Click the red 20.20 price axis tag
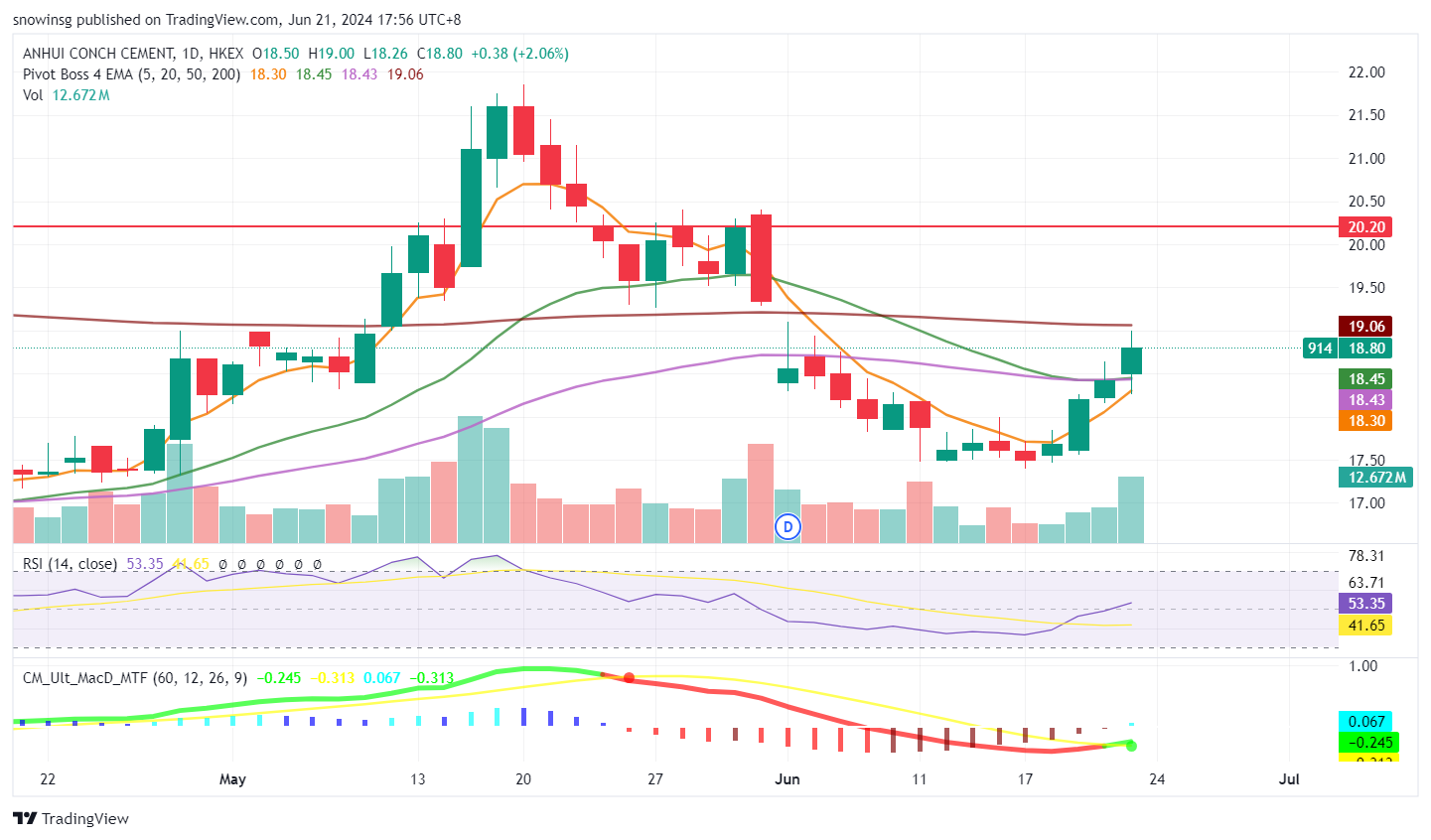Image resolution: width=1431 pixels, height=840 pixels. coord(1366,227)
